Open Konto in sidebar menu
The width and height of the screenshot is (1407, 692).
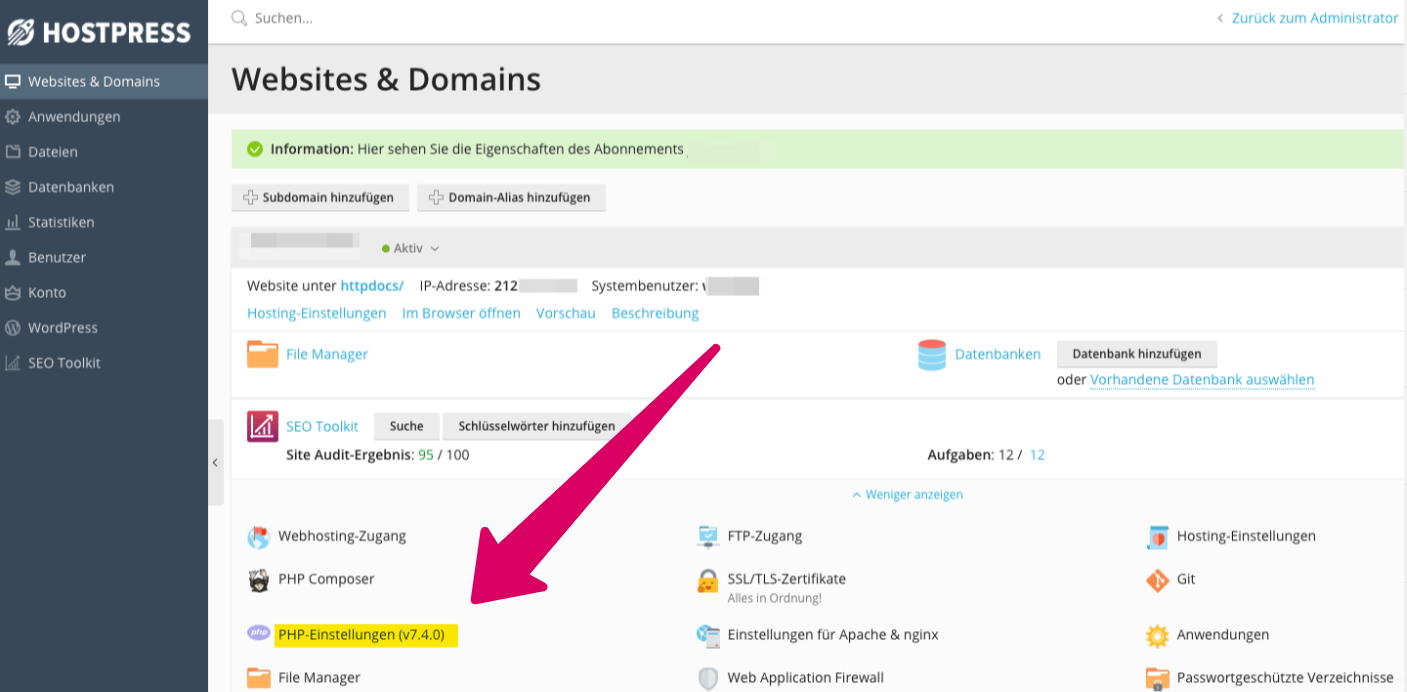[104, 292]
